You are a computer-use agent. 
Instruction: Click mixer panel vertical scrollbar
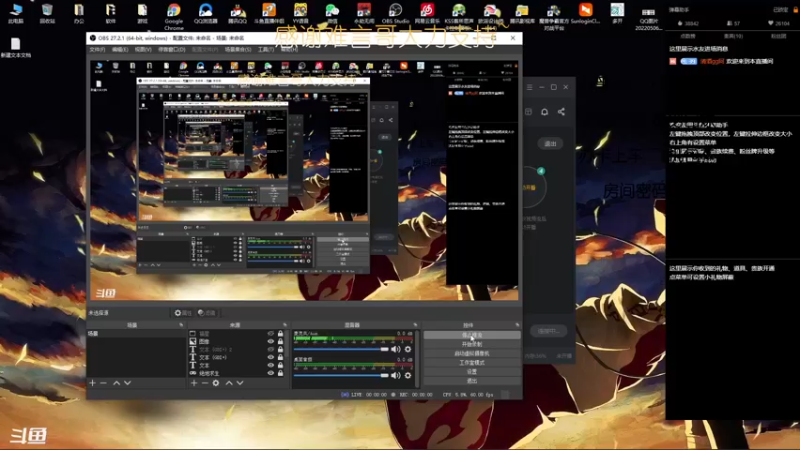[x=417, y=359]
